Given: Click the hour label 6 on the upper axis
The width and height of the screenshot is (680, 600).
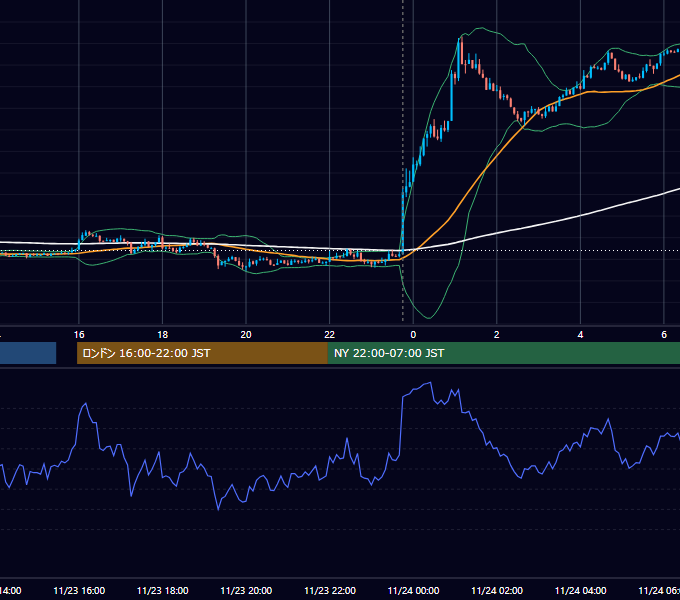Looking at the screenshot, I should (x=664, y=335).
